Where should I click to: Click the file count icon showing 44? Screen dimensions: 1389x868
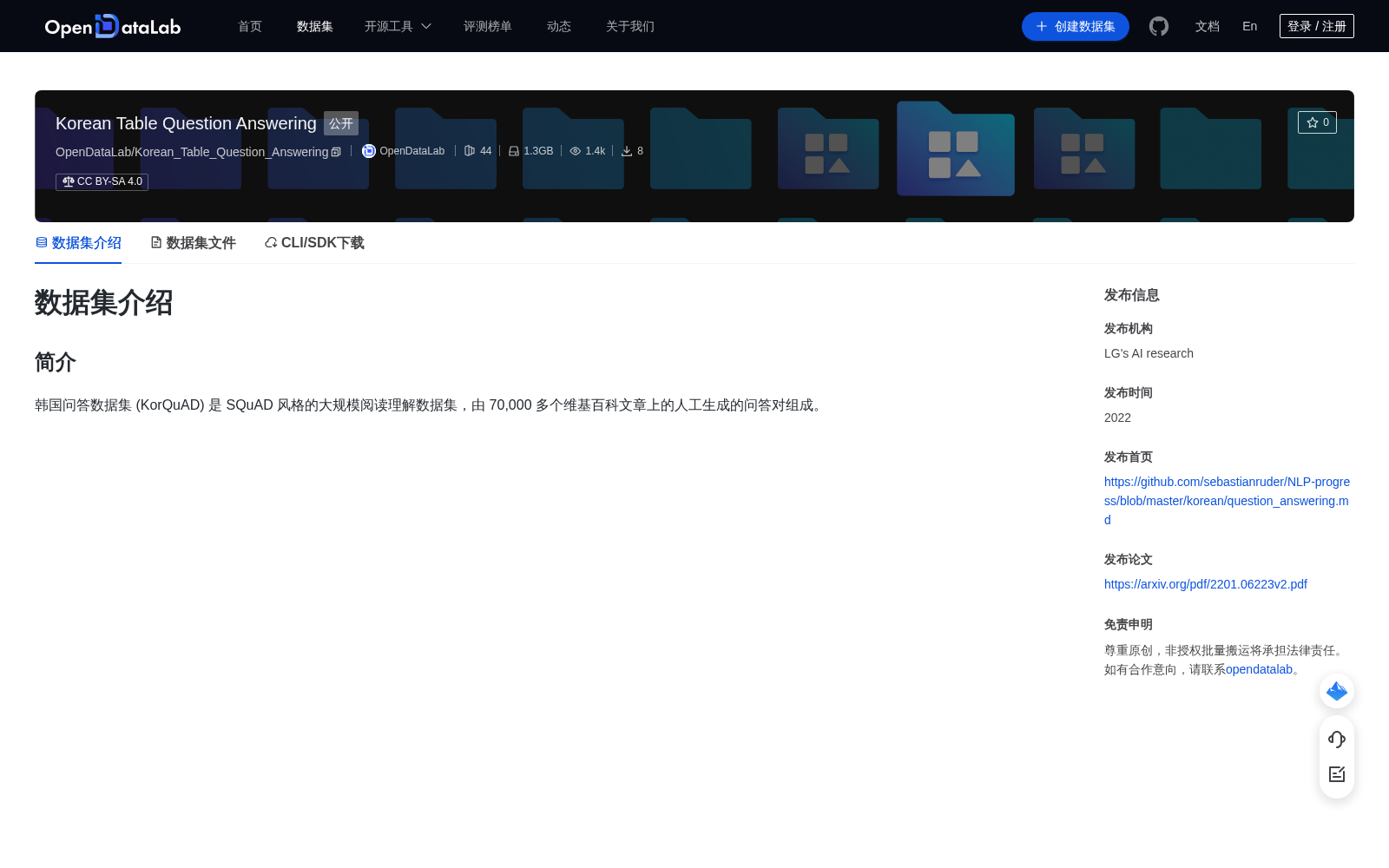(x=470, y=151)
